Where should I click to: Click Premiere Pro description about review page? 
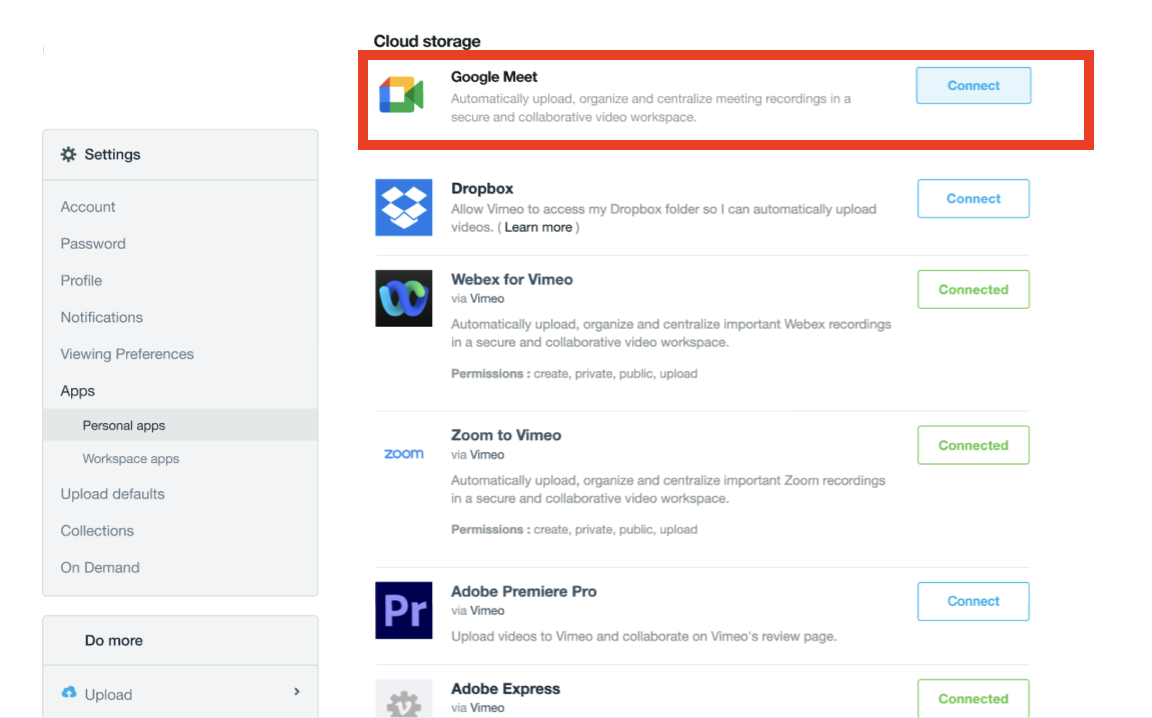point(644,636)
